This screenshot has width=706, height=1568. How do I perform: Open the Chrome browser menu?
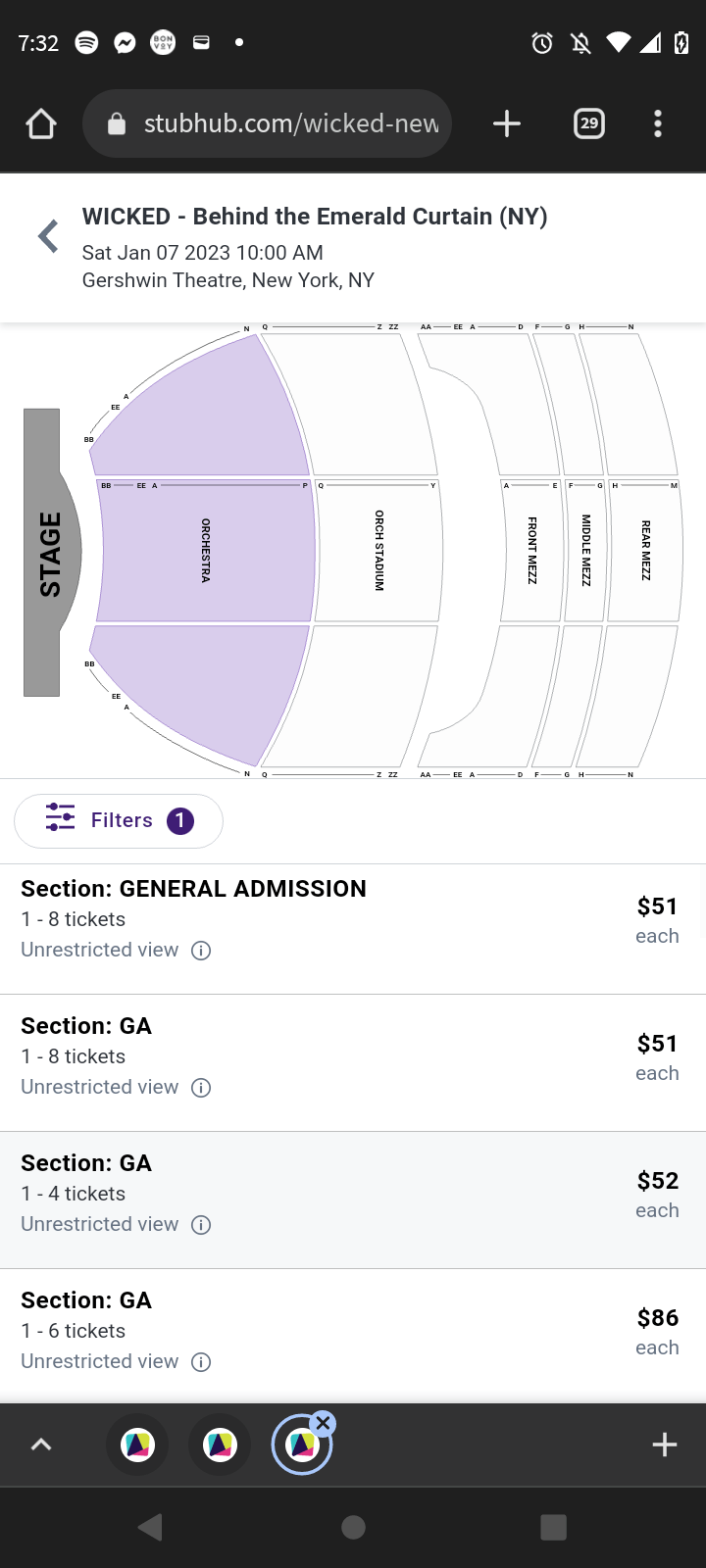pyautogui.click(x=657, y=123)
